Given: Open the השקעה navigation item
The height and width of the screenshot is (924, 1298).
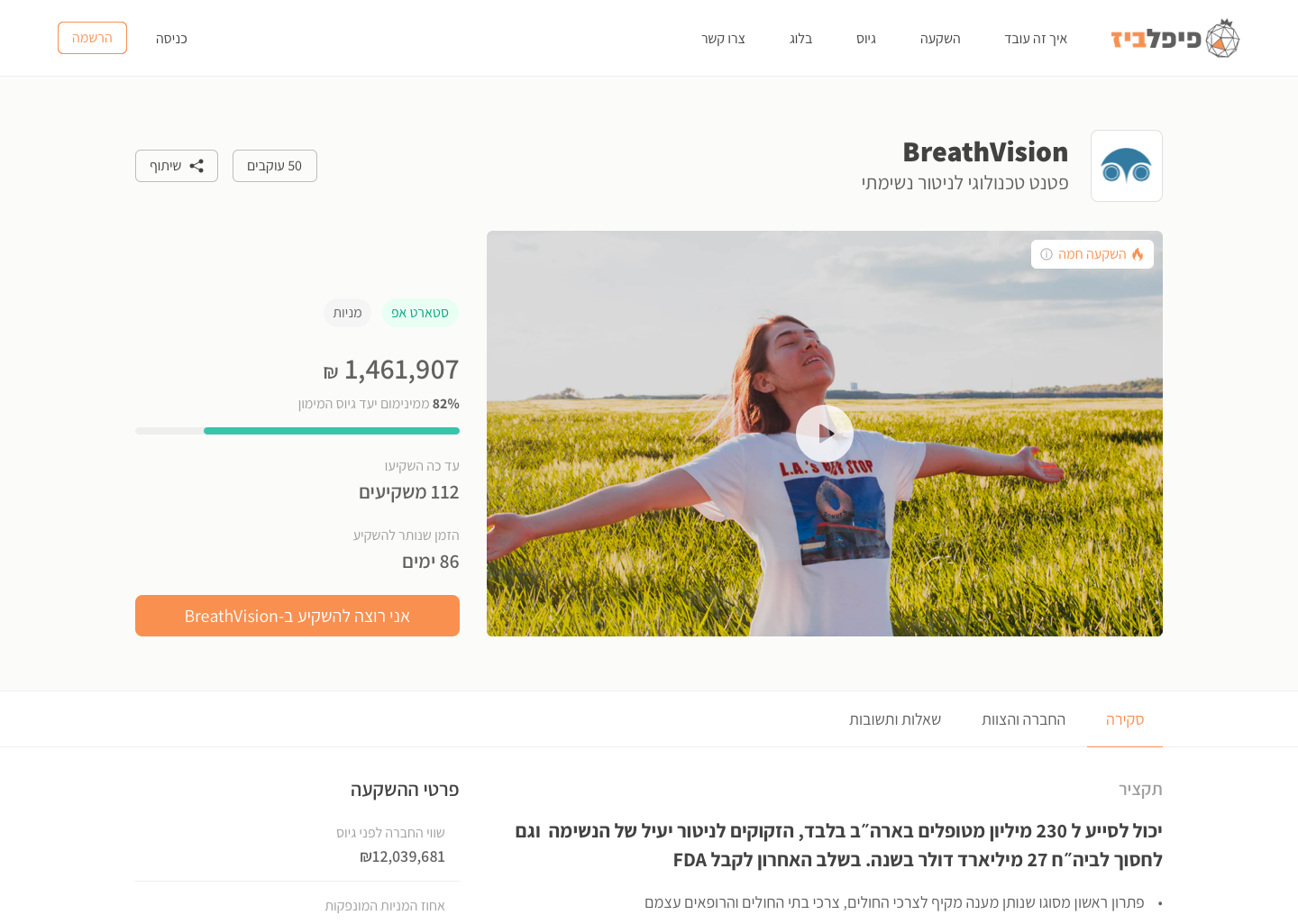Looking at the screenshot, I should click(940, 39).
